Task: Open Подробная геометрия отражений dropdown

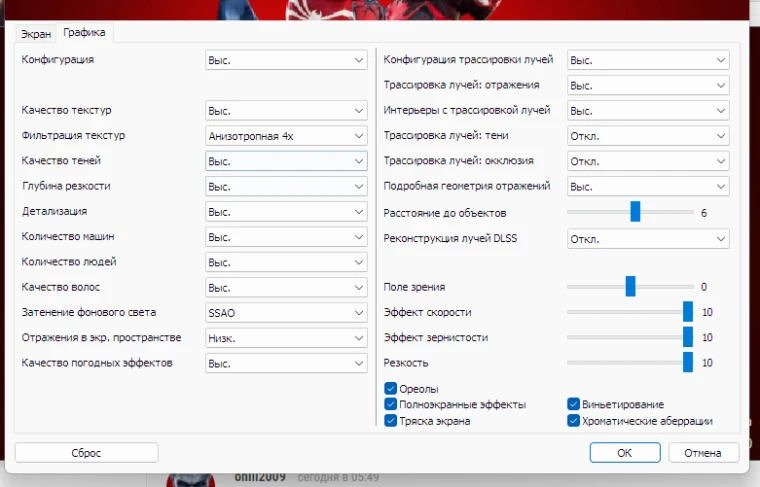Action: (x=648, y=186)
